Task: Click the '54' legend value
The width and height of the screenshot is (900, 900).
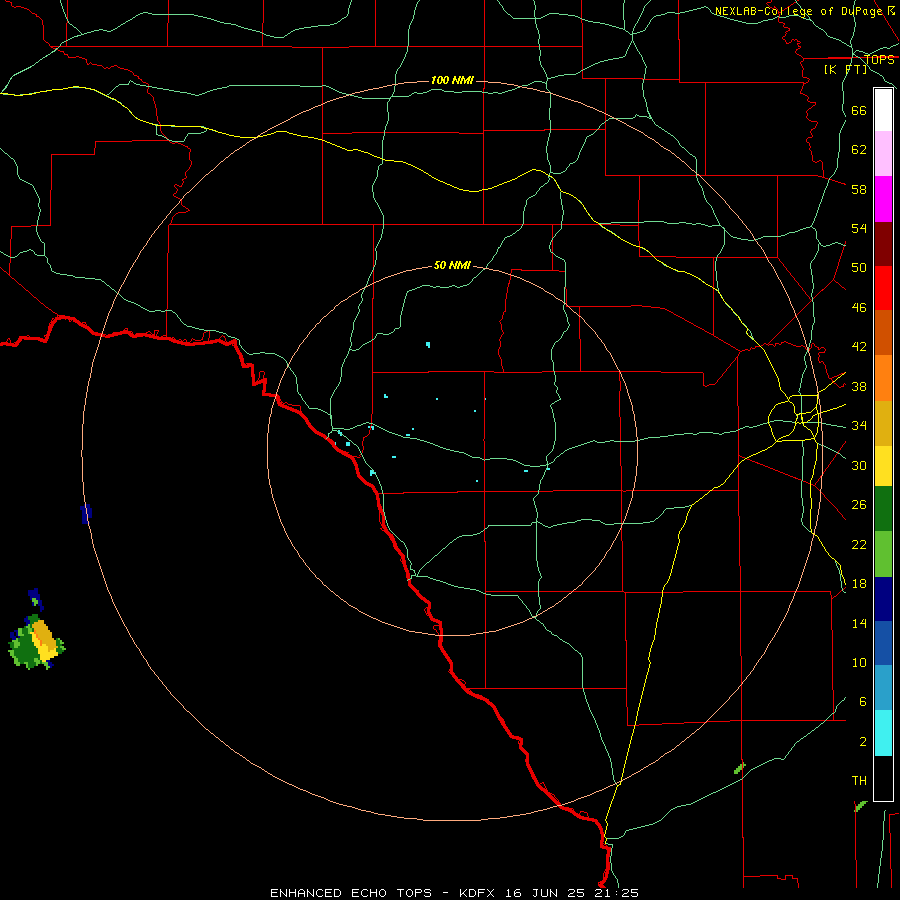Action: (x=859, y=228)
